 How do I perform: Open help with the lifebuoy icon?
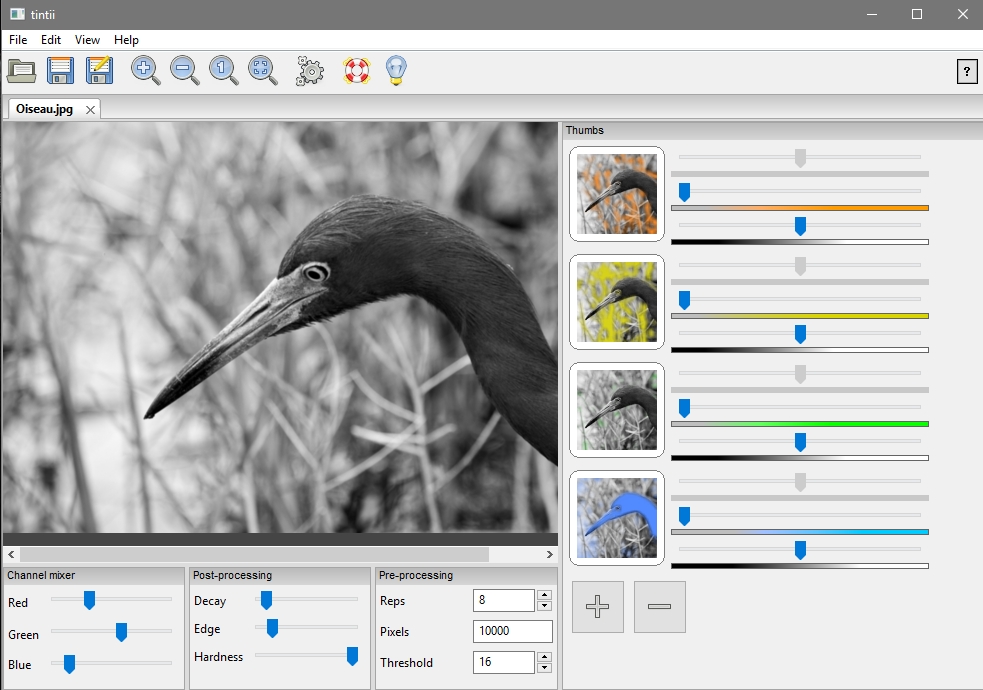[356, 71]
